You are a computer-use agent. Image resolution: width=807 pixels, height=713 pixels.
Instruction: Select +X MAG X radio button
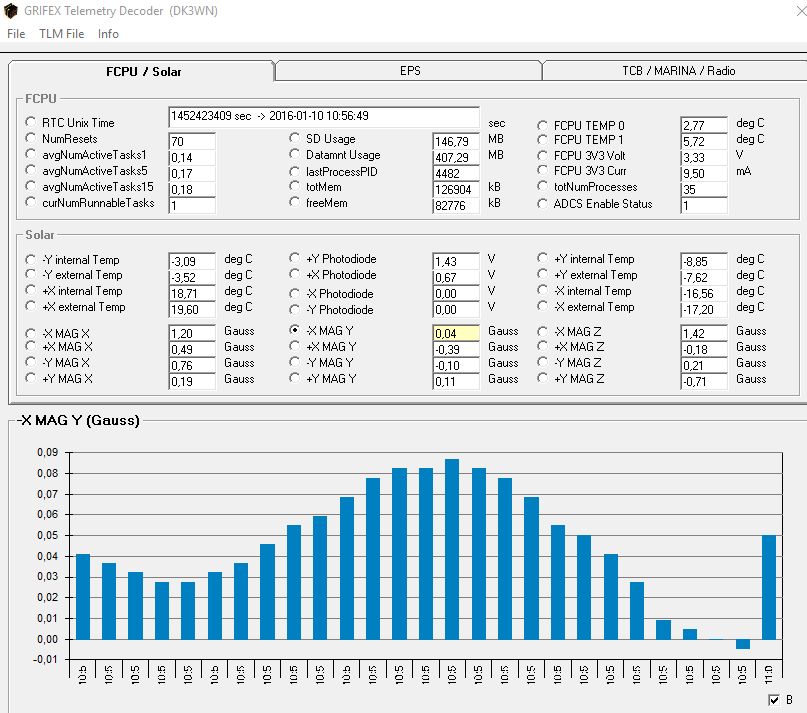(30, 346)
